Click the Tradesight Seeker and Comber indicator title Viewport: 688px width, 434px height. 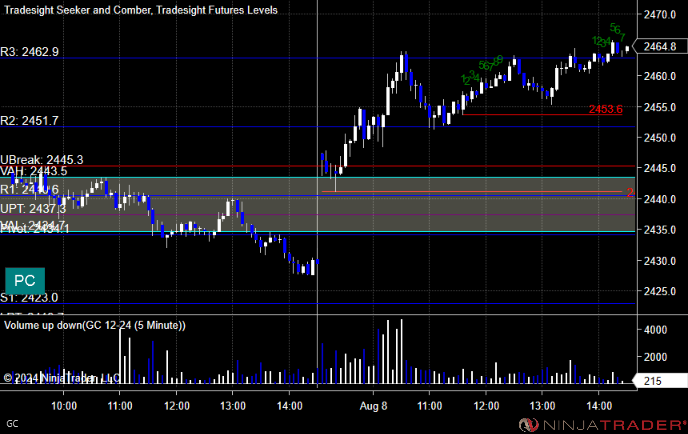(140, 10)
